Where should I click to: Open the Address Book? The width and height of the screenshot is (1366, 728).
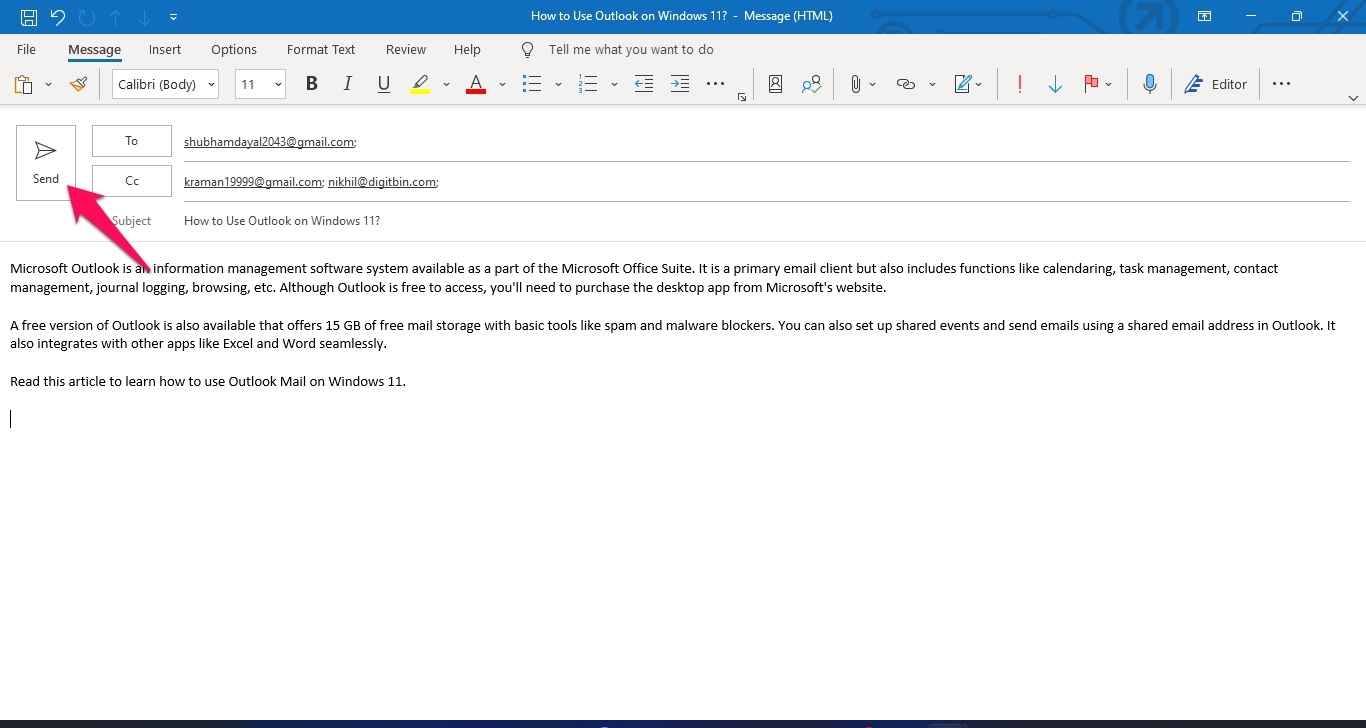tap(775, 85)
